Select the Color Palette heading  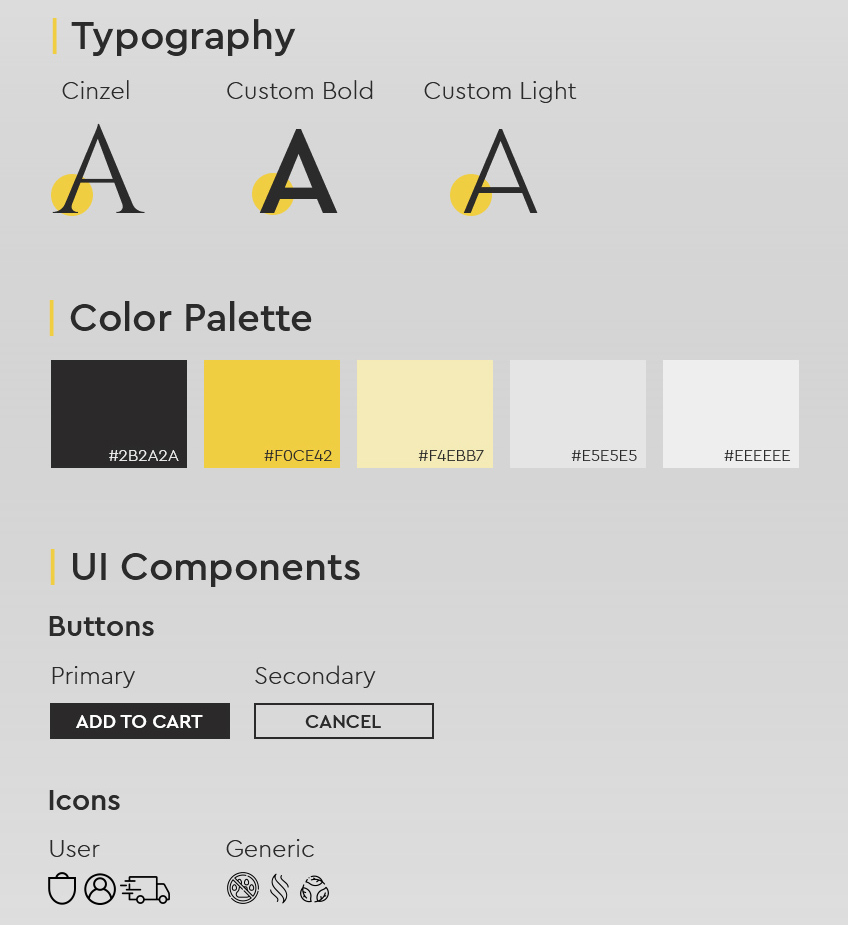tap(191, 318)
